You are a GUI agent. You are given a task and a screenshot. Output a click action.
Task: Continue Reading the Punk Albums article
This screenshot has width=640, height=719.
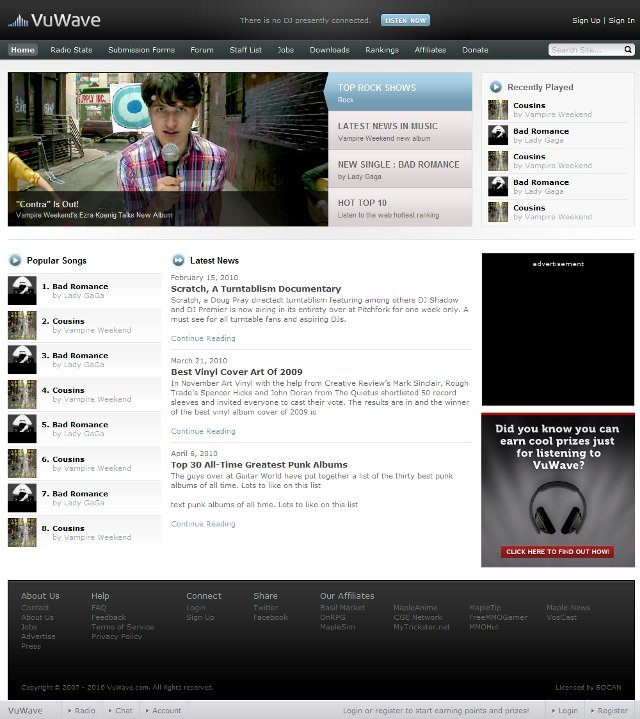tap(203, 524)
